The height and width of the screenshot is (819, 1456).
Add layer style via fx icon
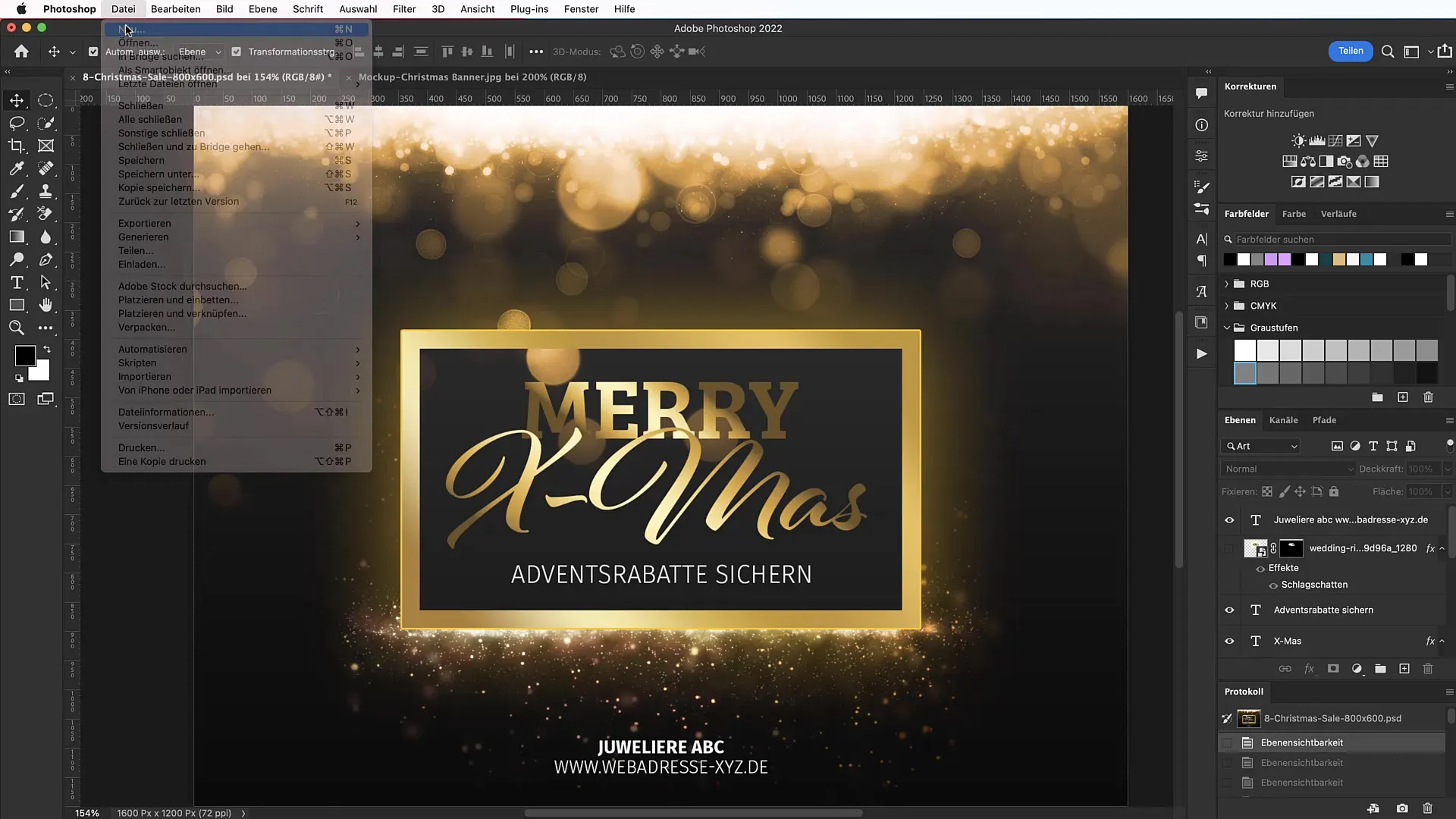pyautogui.click(x=1309, y=669)
